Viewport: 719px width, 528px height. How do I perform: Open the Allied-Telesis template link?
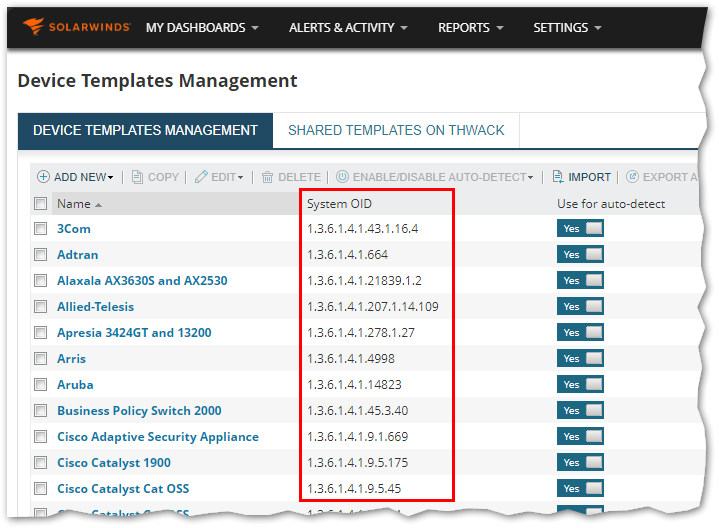tap(95, 306)
